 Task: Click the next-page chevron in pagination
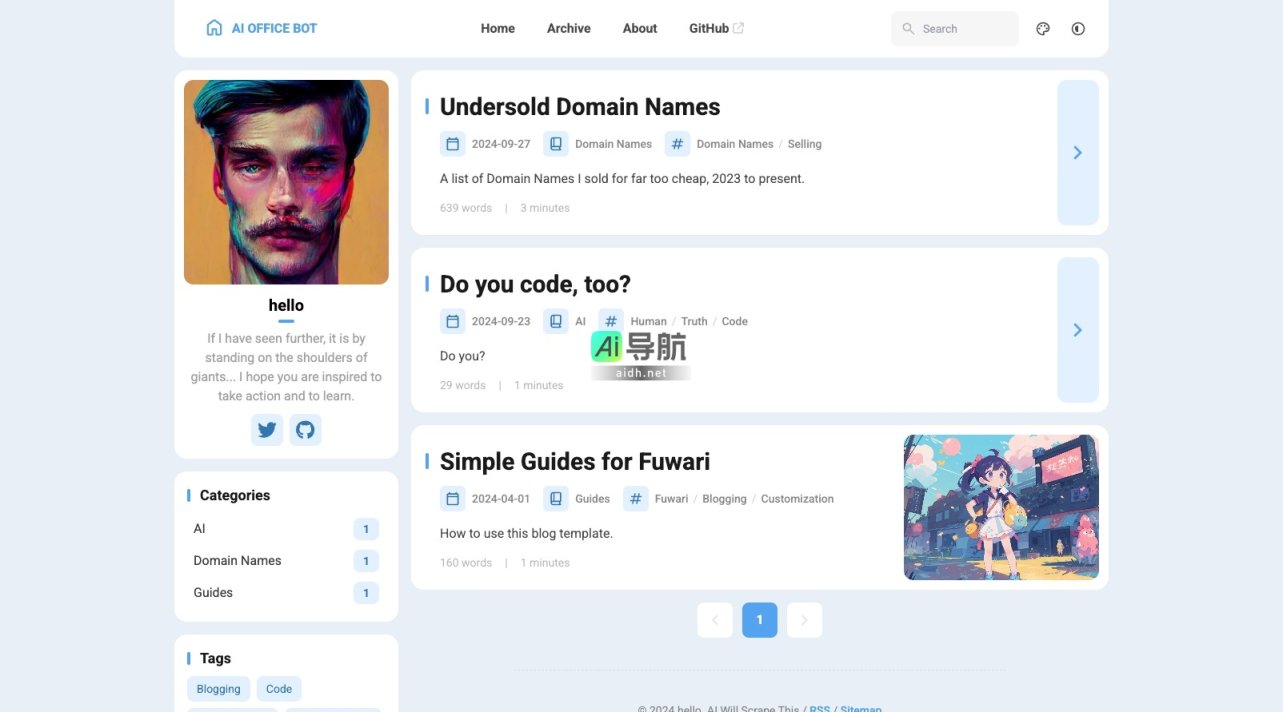[x=804, y=620]
